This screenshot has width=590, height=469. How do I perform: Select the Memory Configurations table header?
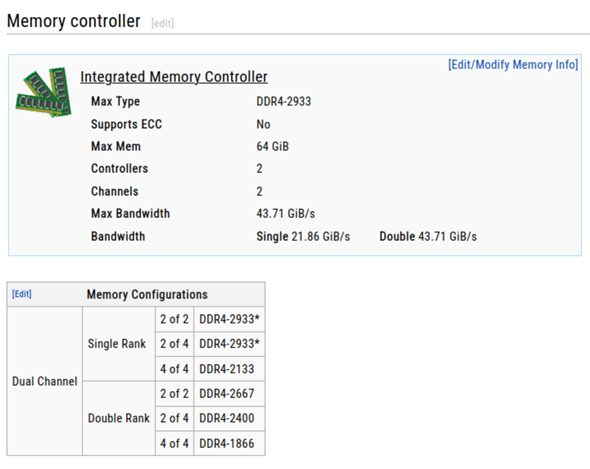[147, 294]
